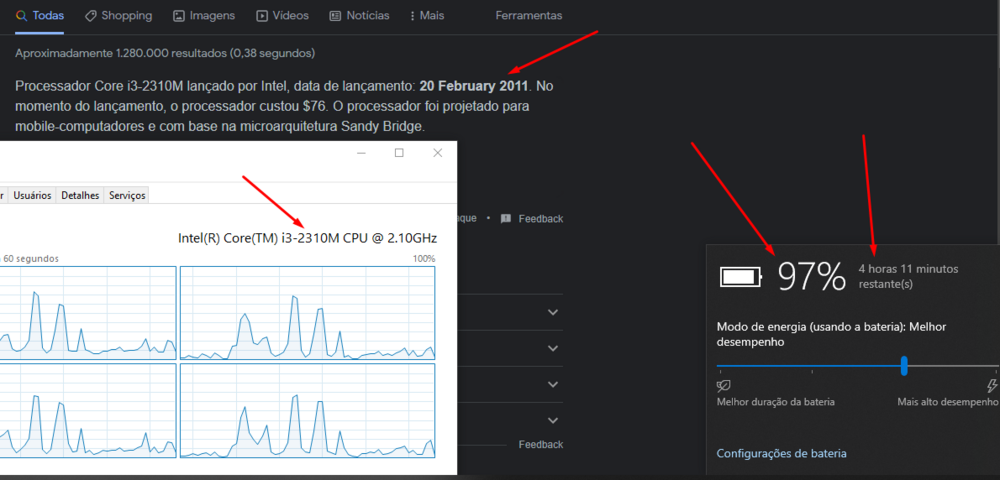Select the Todas search tab

tap(40, 16)
